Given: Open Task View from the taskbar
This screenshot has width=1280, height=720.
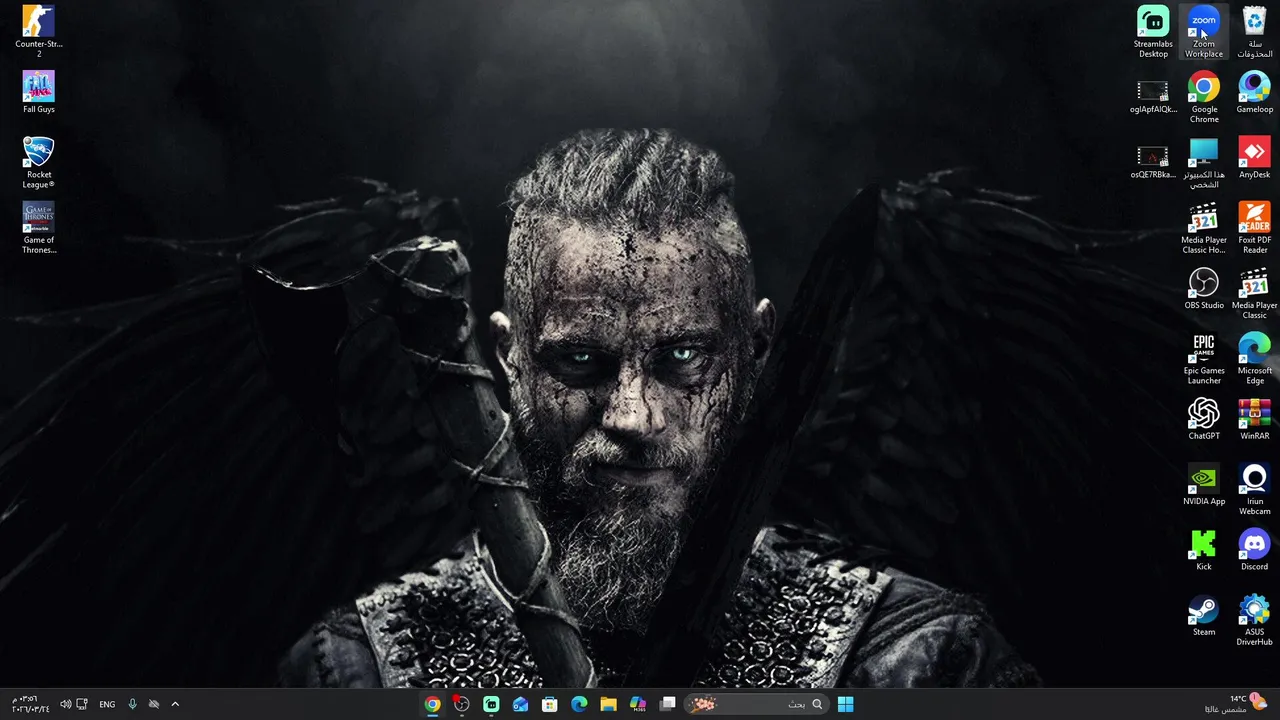Looking at the screenshot, I should tap(668, 704).
